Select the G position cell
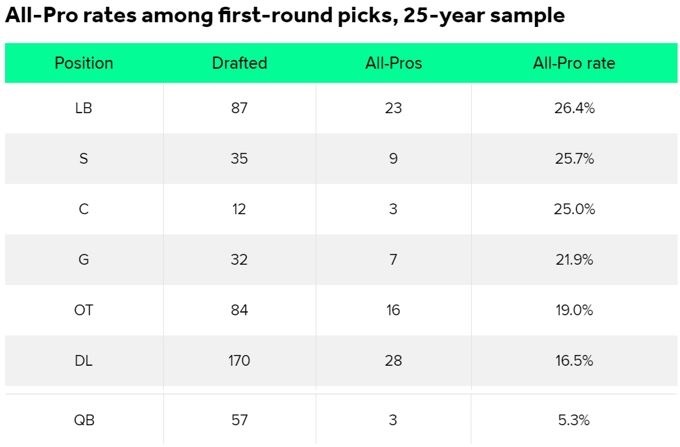The image size is (680, 447). point(84,259)
